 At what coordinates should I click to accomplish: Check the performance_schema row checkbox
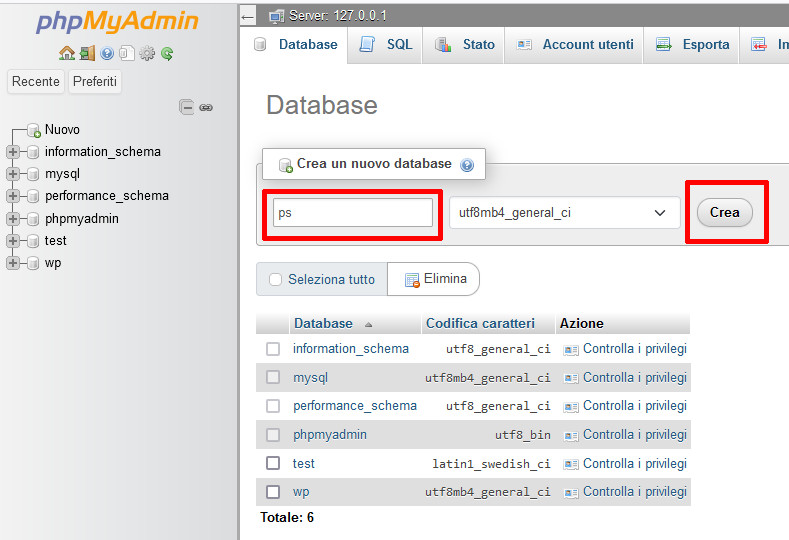(x=273, y=406)
